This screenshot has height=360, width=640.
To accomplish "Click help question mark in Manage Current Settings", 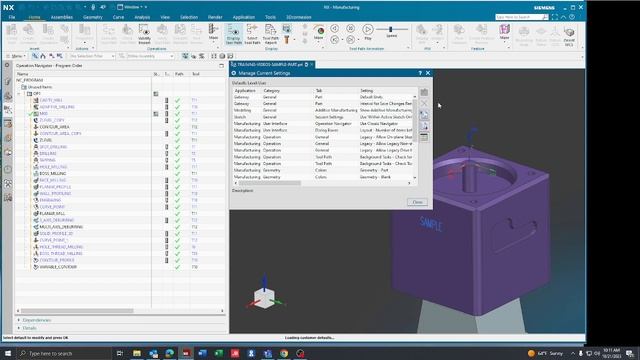I will [x=420, y=73].
